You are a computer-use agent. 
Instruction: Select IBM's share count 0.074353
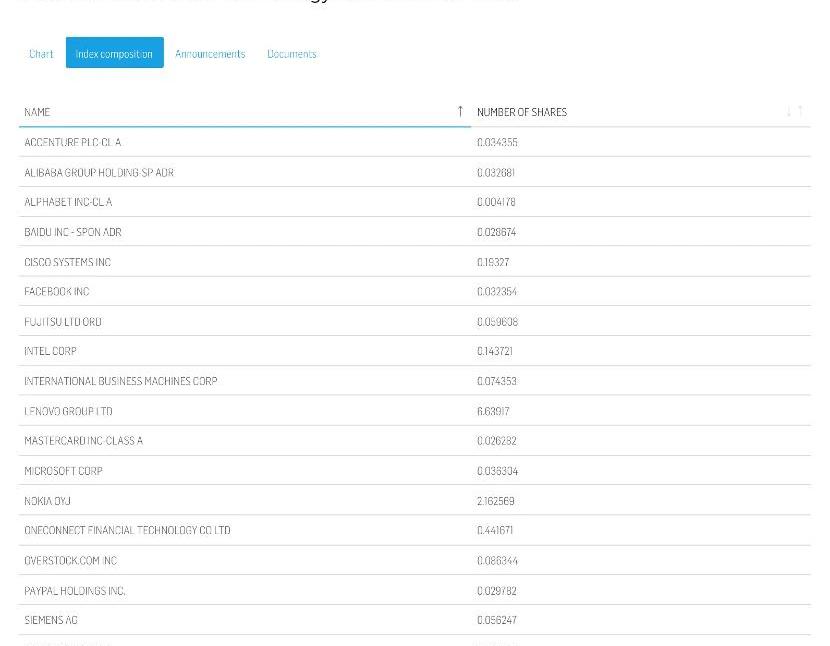click(x=497, y=381)
